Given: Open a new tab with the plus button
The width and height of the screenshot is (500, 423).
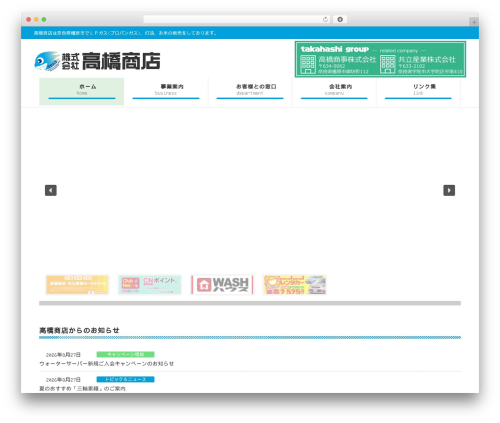Looking at the screenshot, I should pos(474,22).
